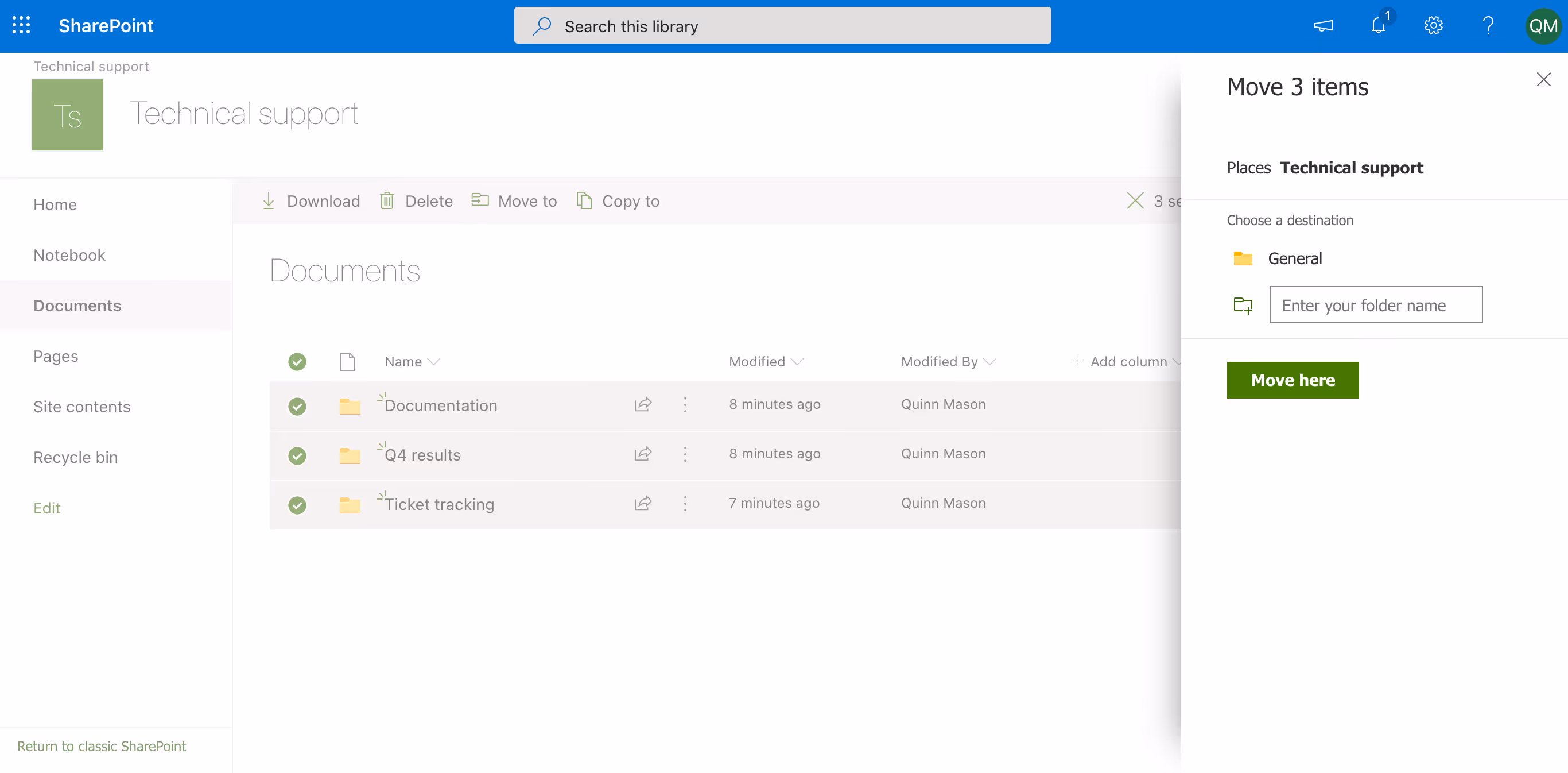
Task: Open the app launcher waffle icon
Action: pyautogui.click(x=21, y=26)
